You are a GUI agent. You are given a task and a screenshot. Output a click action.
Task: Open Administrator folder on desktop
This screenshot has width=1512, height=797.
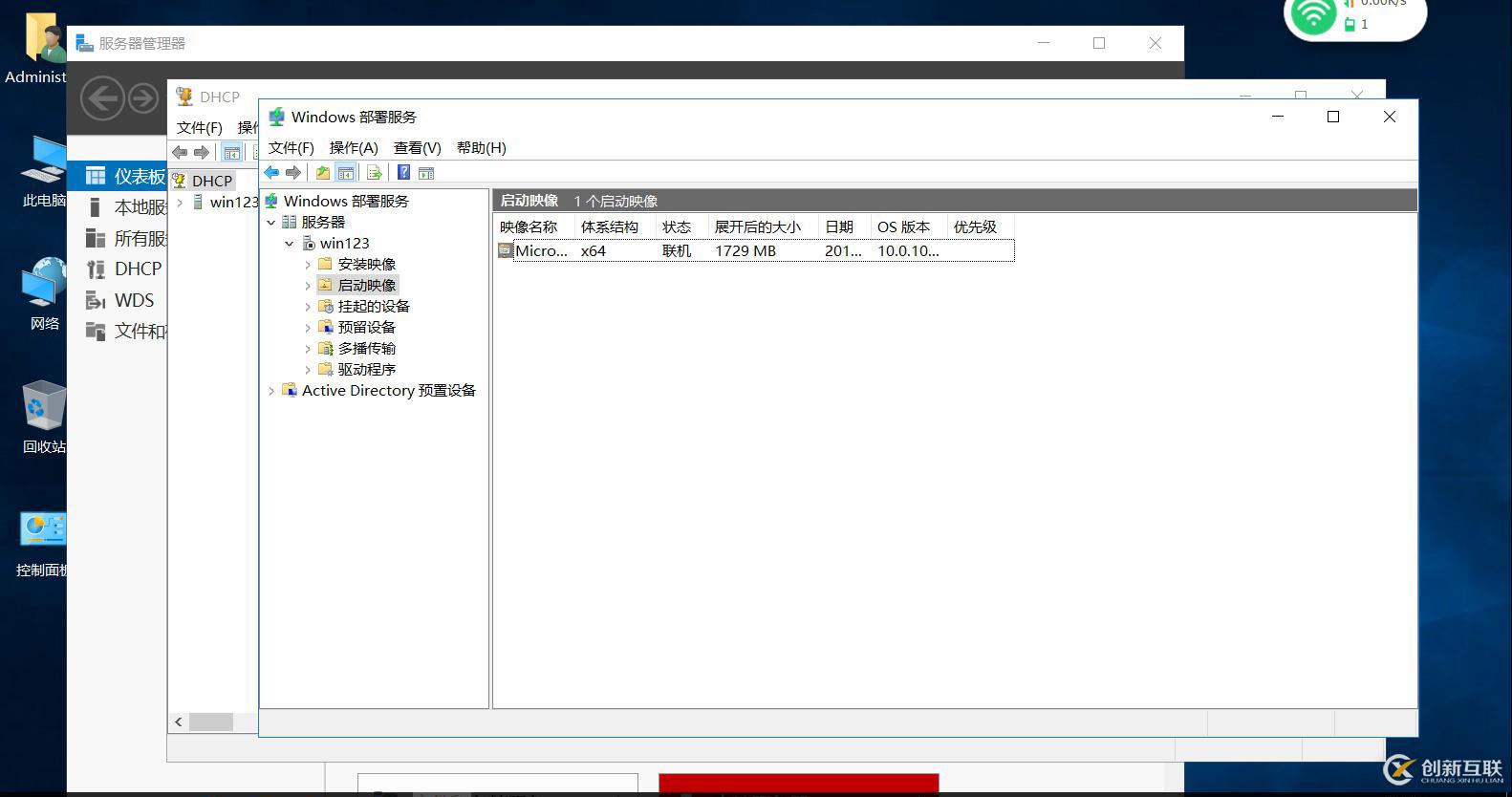(x=38, y=48)
